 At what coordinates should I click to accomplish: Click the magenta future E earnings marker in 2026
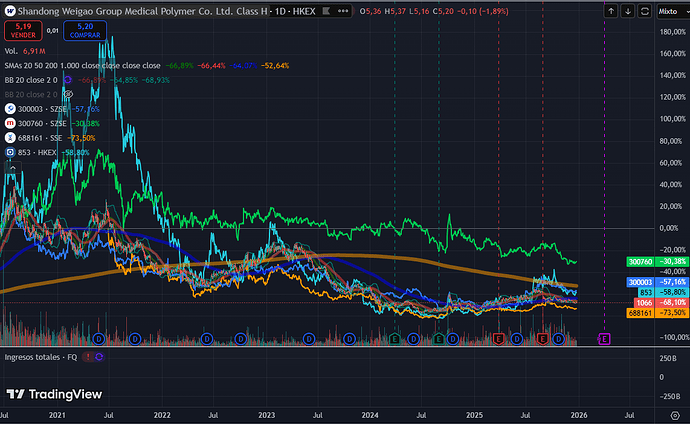(x=604, y=339)
